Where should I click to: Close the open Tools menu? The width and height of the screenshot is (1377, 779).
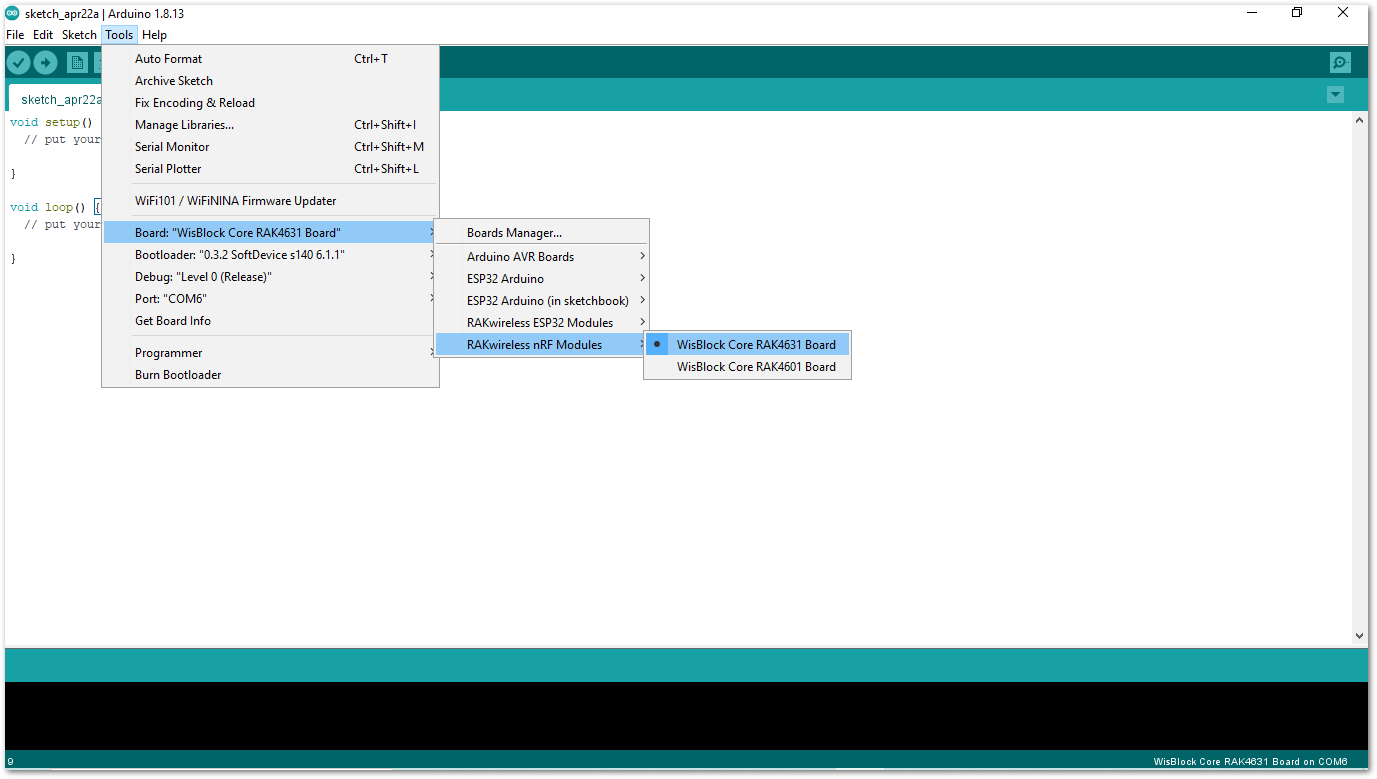point(119,35)
